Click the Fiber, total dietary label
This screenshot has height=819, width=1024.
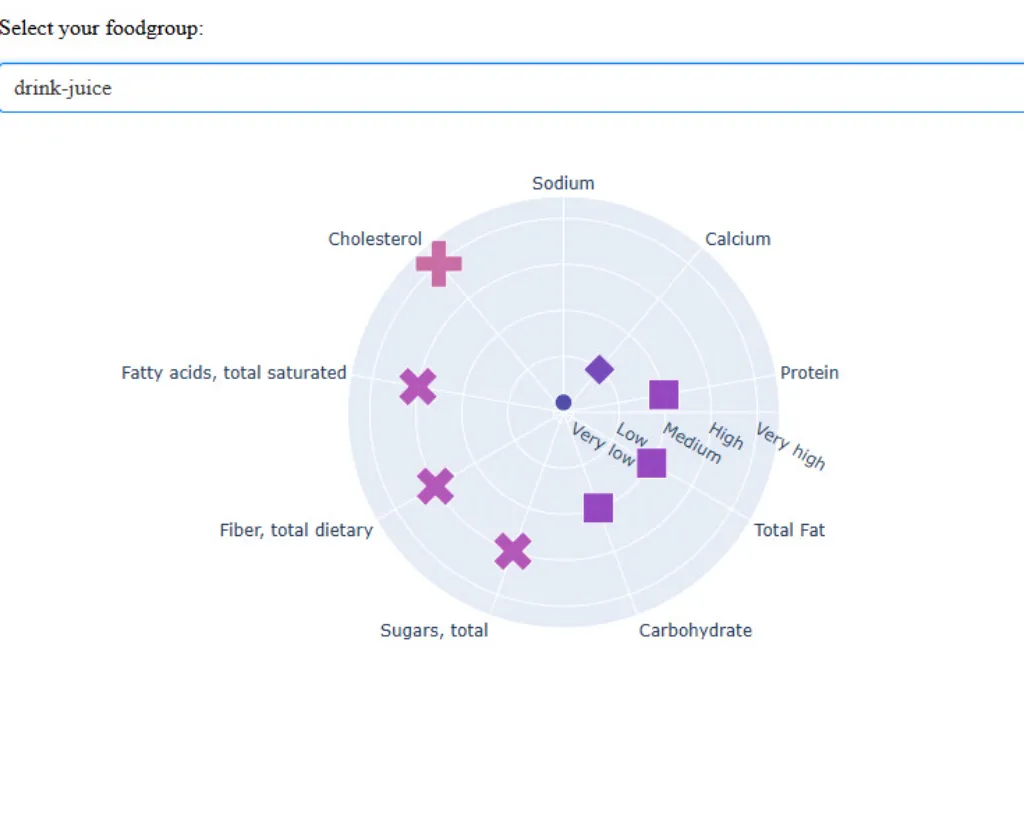coord(296,530)
